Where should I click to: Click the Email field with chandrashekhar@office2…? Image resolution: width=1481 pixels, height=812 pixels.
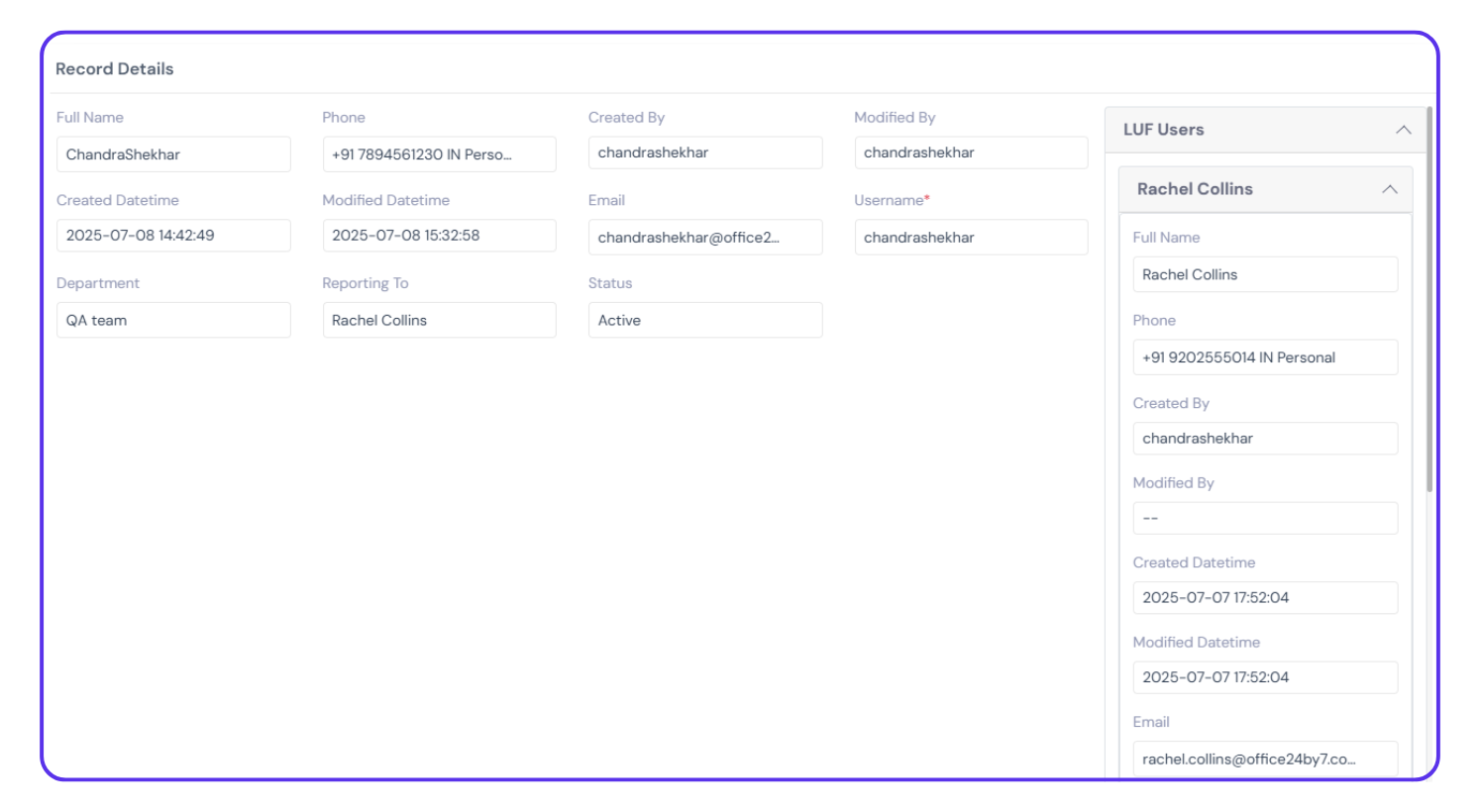pyautogui.click(x=704, y=238)
